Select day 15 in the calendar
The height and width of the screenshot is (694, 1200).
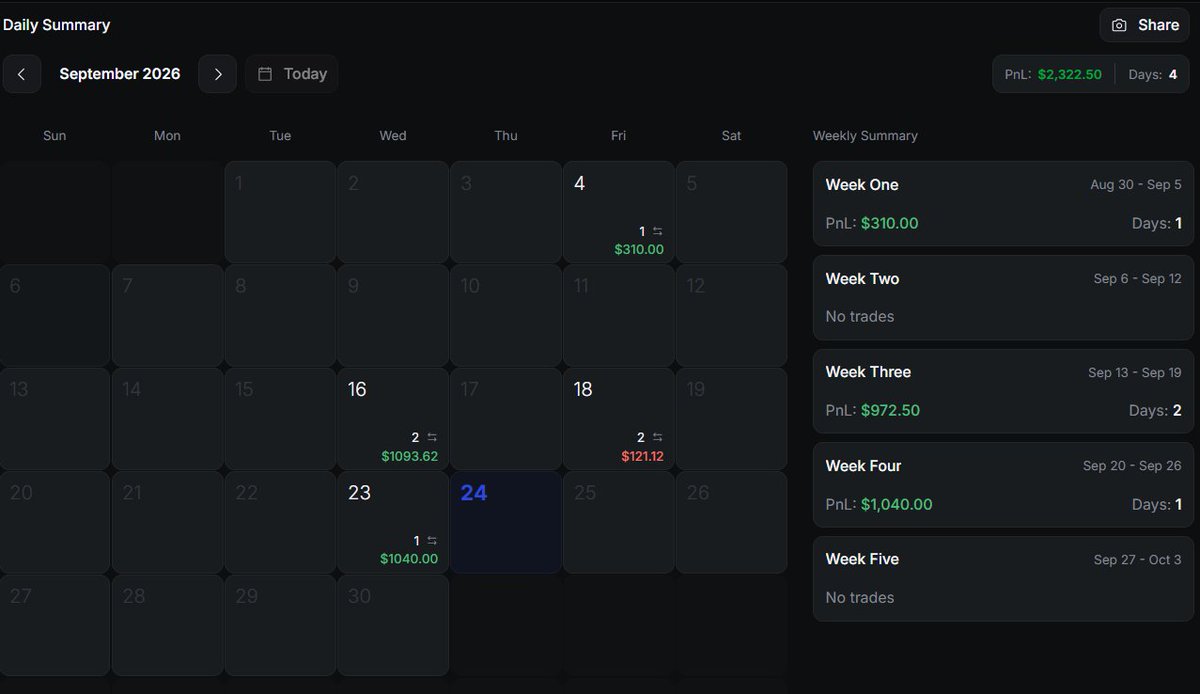(x=280, y=418)
